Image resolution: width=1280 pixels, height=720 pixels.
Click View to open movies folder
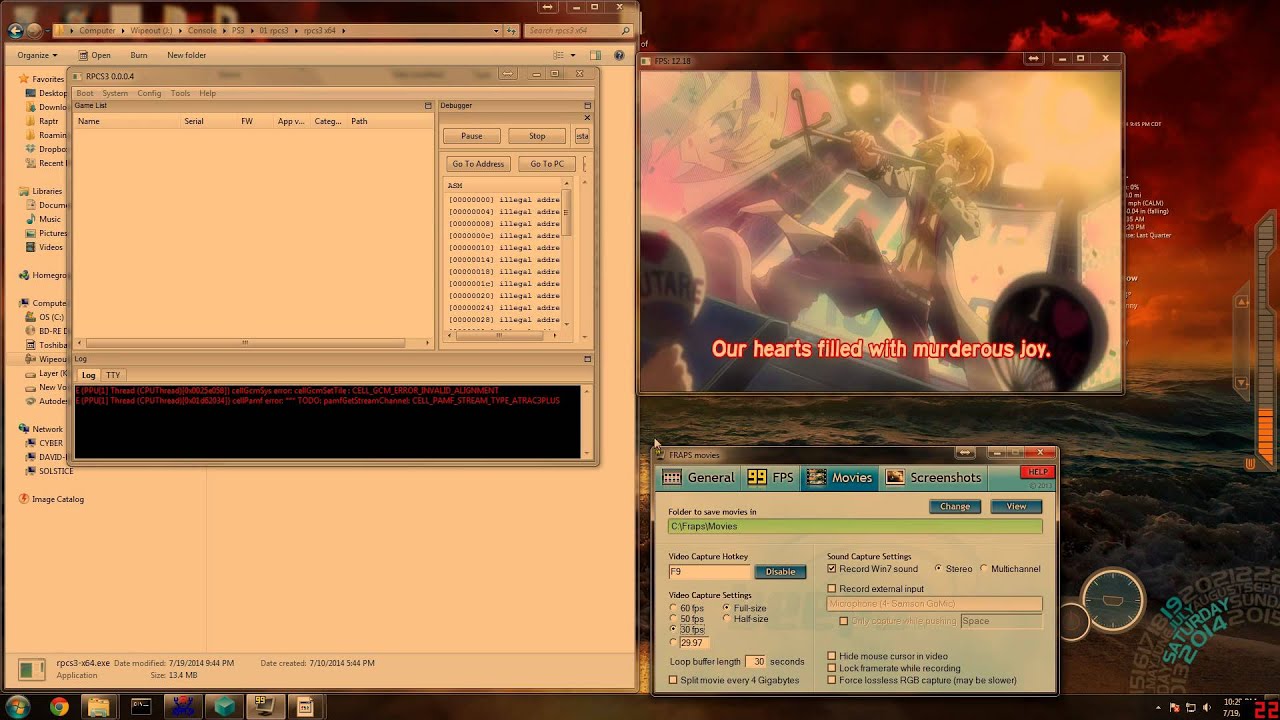tap(1016, 506)
